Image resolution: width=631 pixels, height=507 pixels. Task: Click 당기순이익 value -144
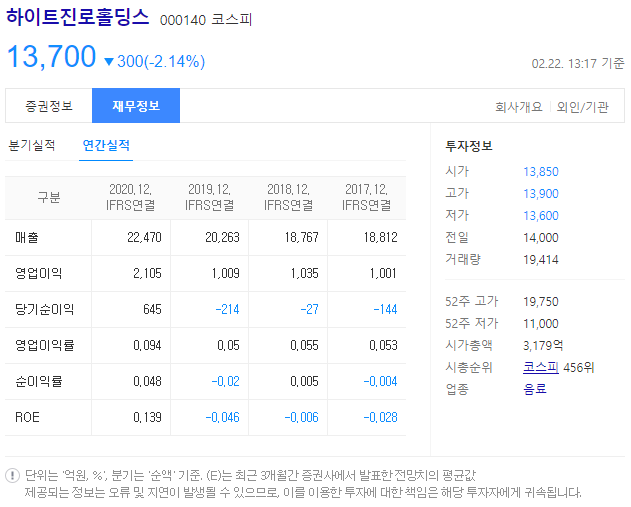click(x=385, y=309)
